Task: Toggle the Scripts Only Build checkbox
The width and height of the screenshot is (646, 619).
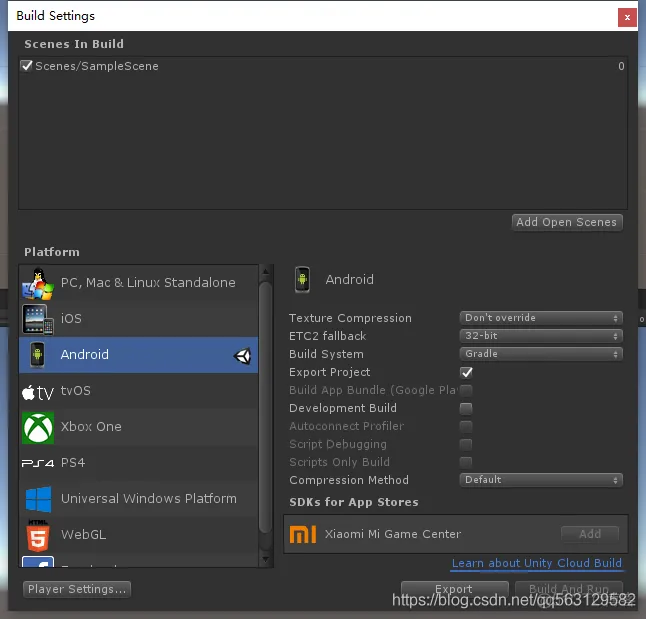Action: tap(466, 462)
